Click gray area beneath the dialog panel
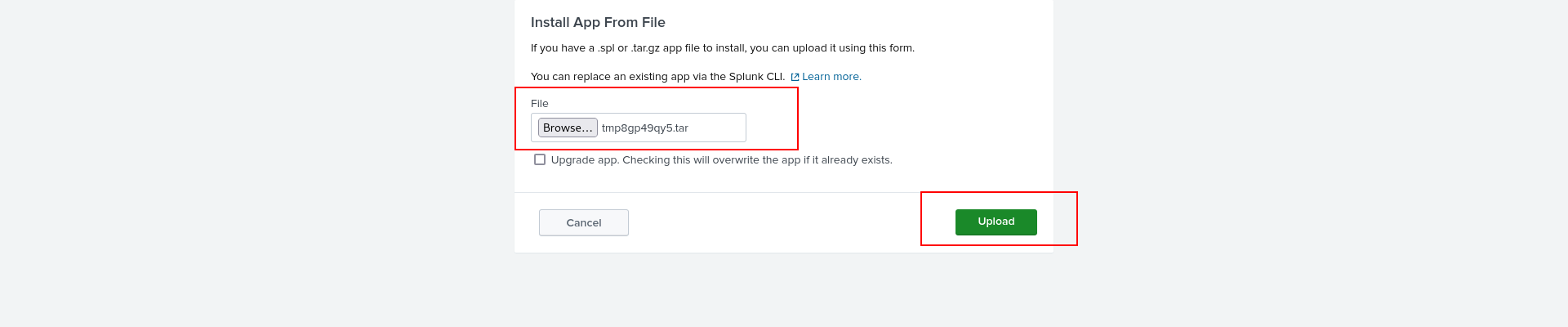1568x327 pixels. pyautogui.click(x=784, y=290)
